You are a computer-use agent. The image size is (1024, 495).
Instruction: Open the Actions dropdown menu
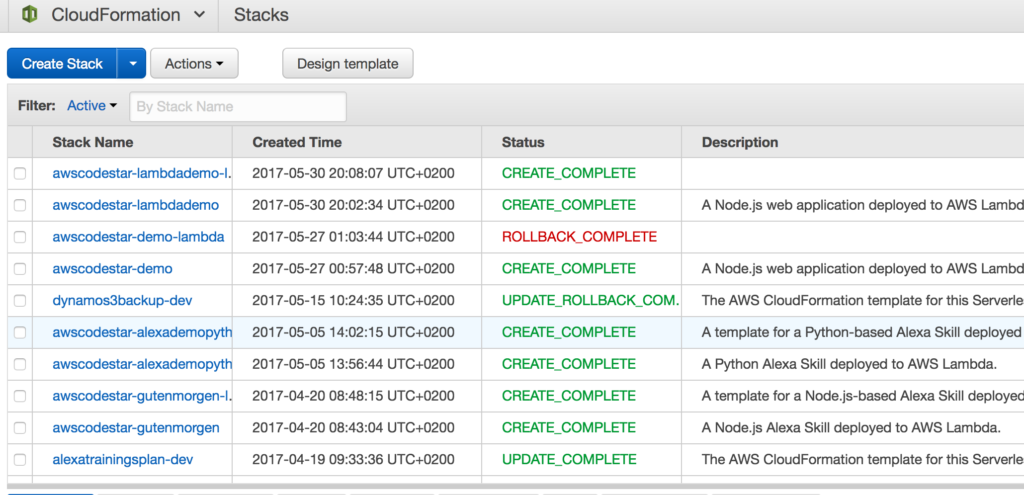(x=194, y=63)
